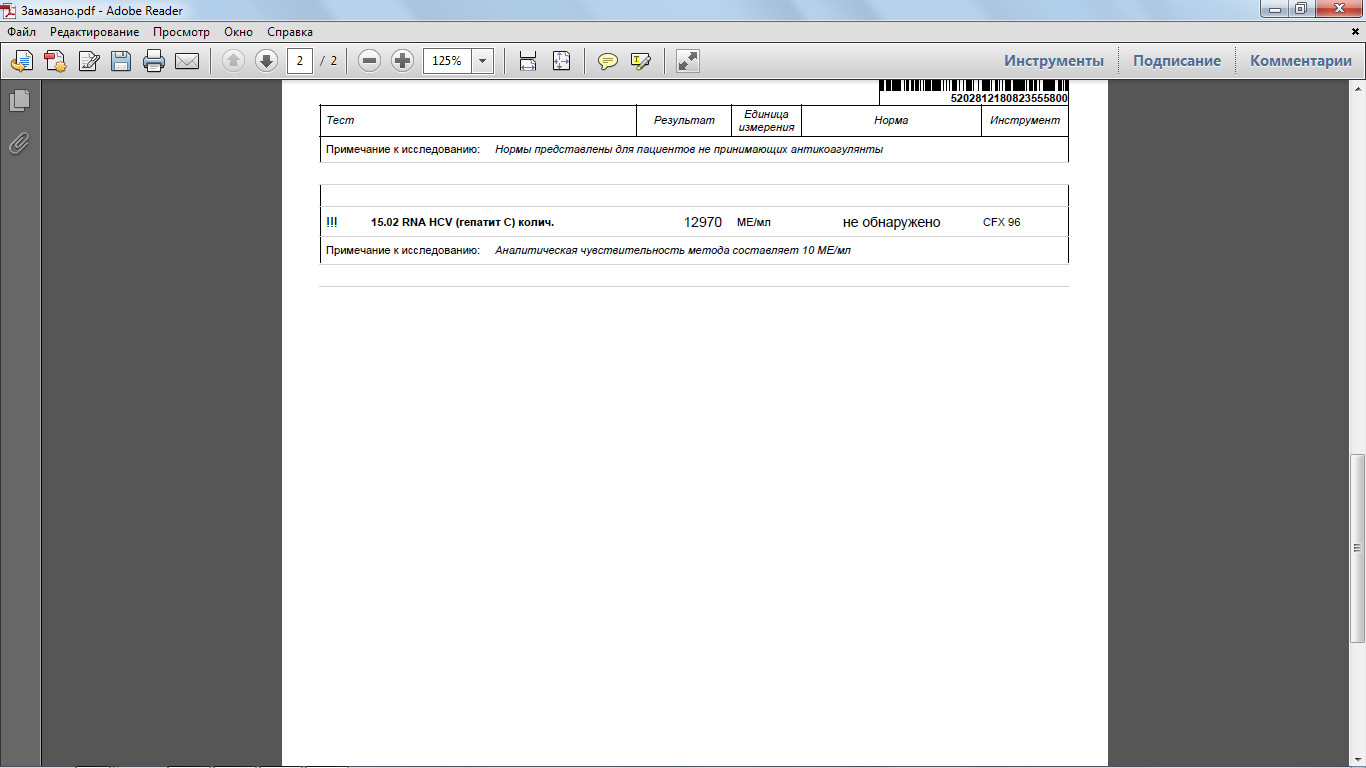This screenshot has width=1366, height=768.
Task: Expand the zoom level dropdown arrow
Action: [x=483, y=61]
